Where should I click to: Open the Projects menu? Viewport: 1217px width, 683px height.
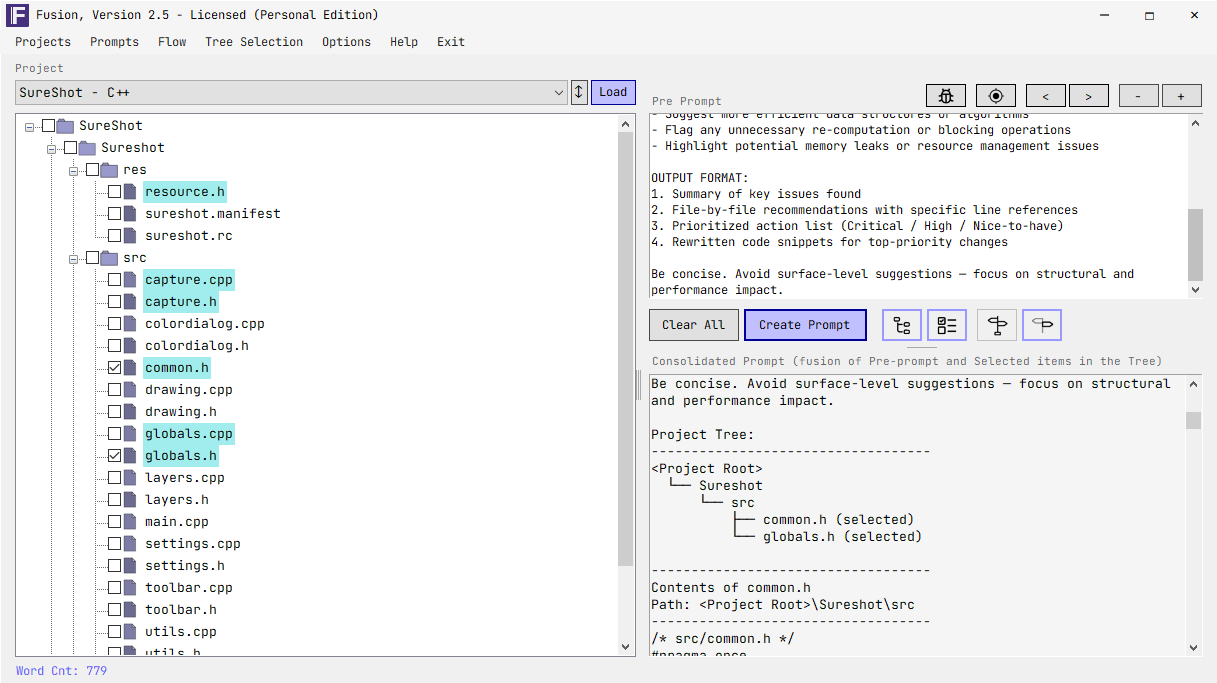(x=43, y=42)
